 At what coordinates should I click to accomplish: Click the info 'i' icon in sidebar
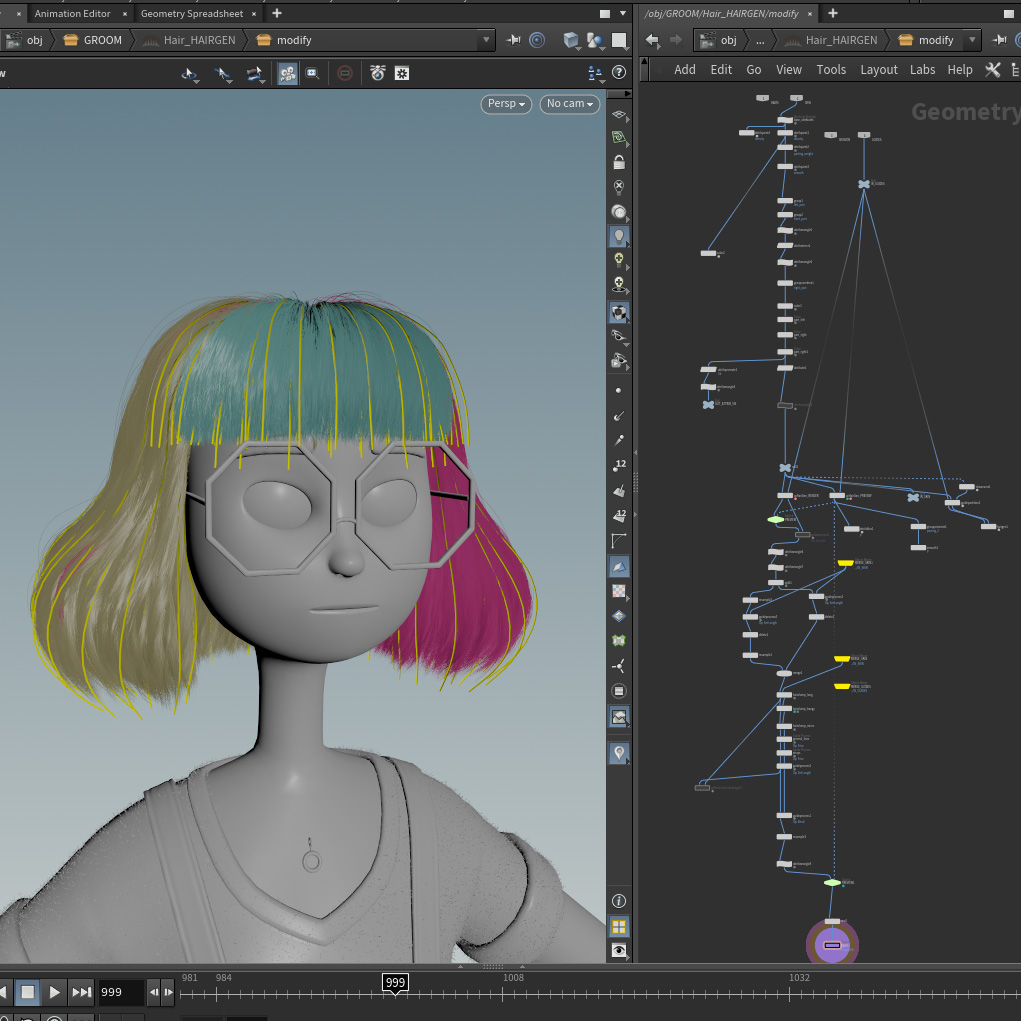click(619, 901)
